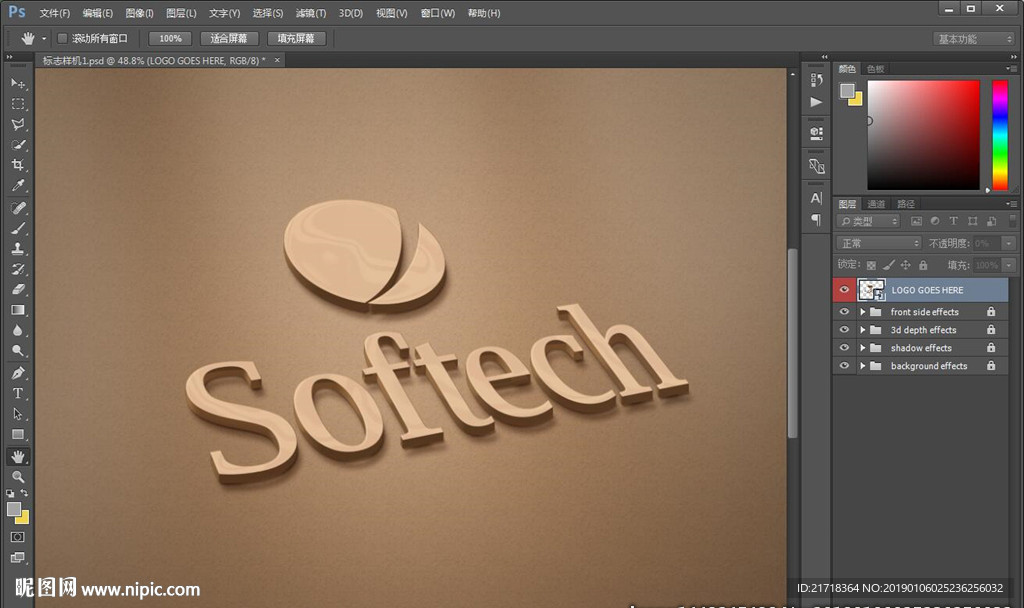Expand the background effects group
The width and height of the screenshot is (1024, 608).
click(x=863, y=366)
